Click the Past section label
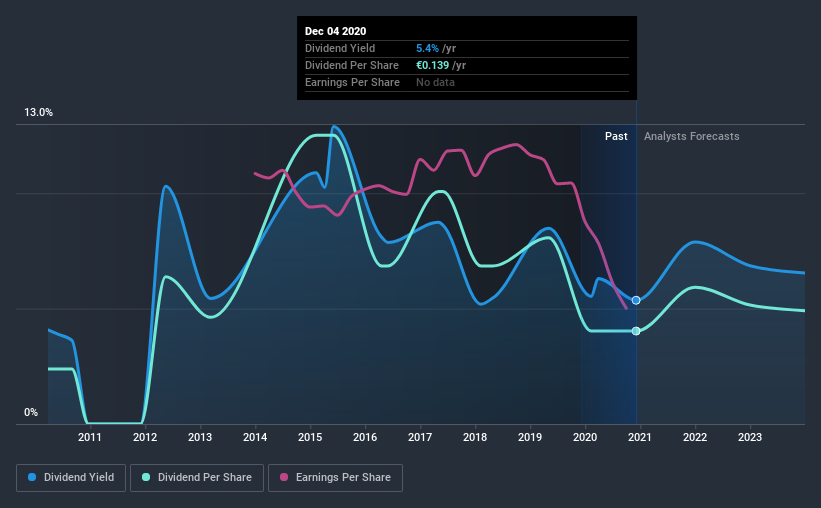Viewport: 821px width, 508px height. [616, 136]
